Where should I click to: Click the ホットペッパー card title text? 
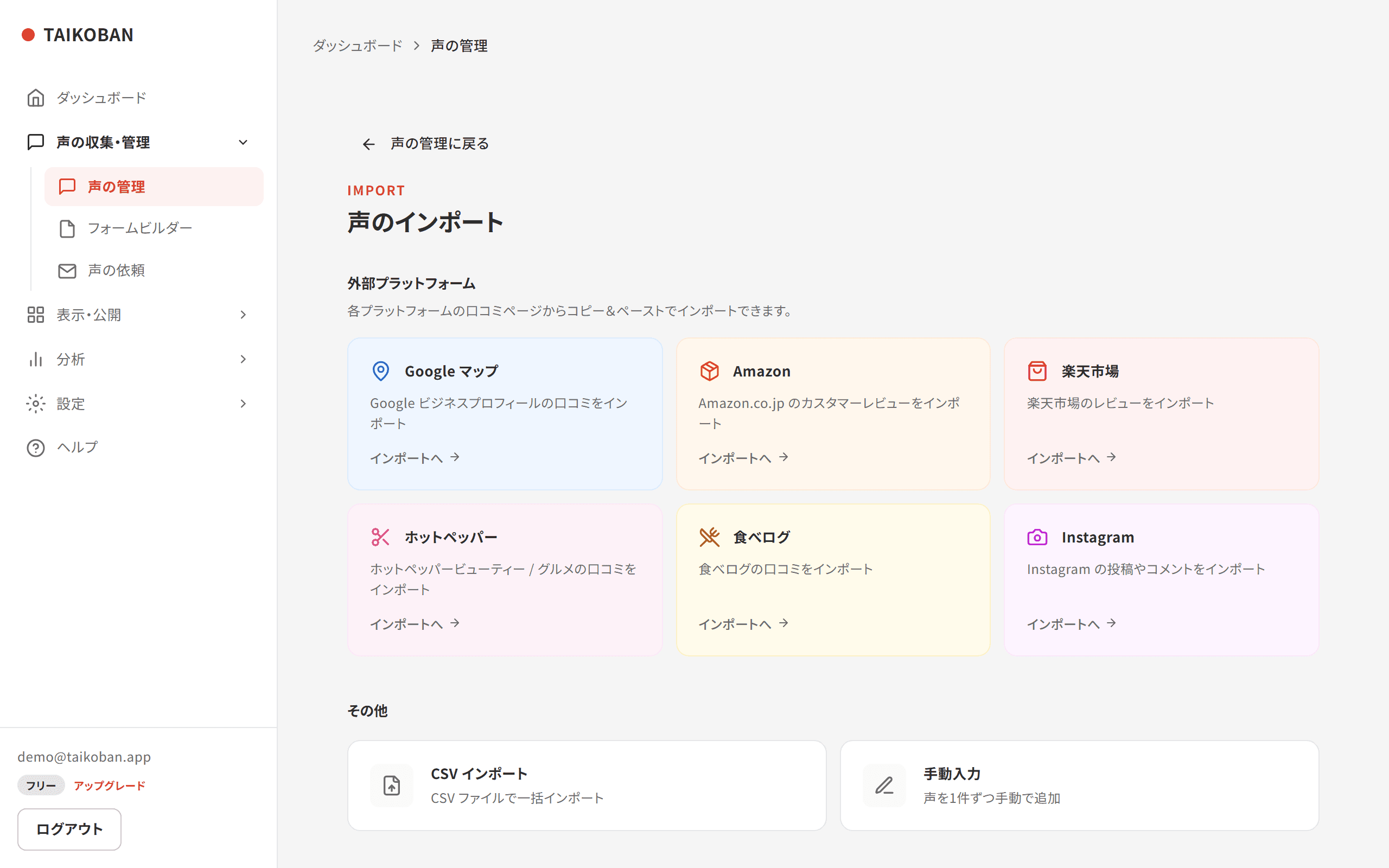point(450,537)
